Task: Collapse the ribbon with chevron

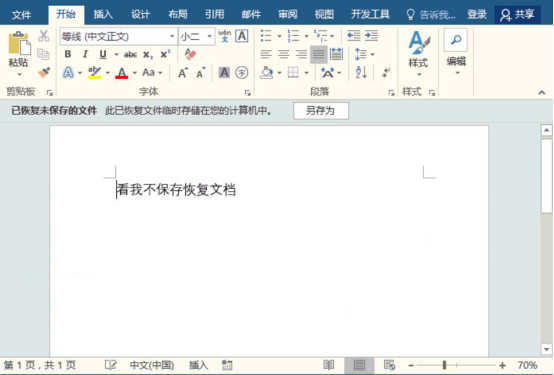Action: pos(542,92)
